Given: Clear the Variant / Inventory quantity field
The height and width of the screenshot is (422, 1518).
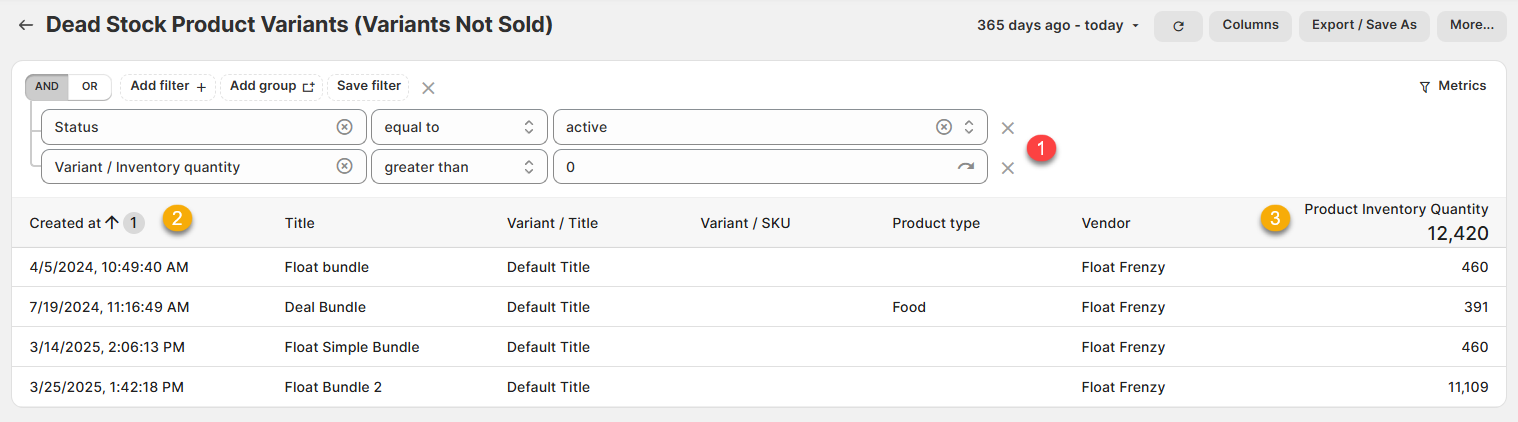Looking at the screenshot, I should pos(344,167).
